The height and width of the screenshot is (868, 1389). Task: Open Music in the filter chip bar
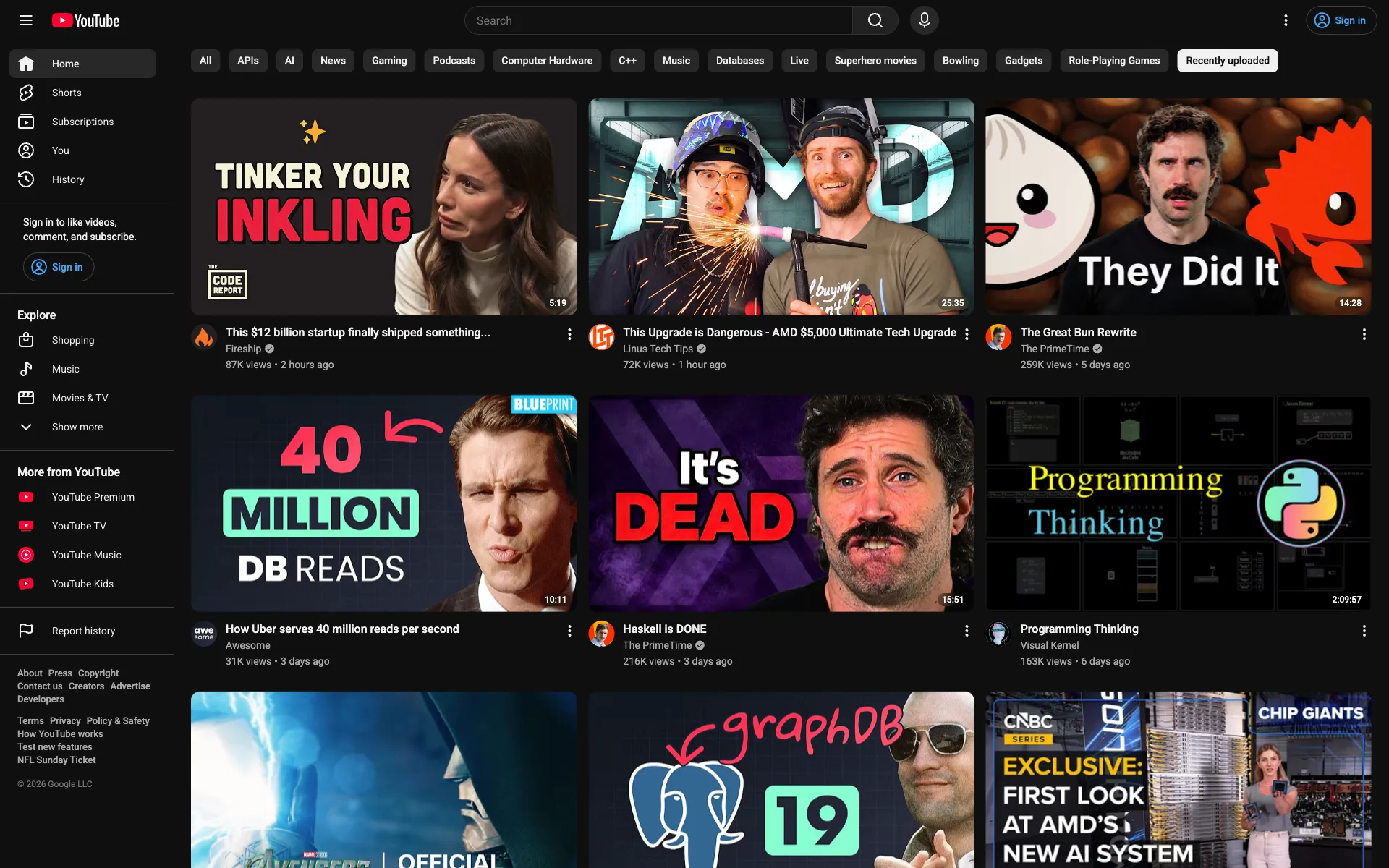pos(676,61)
